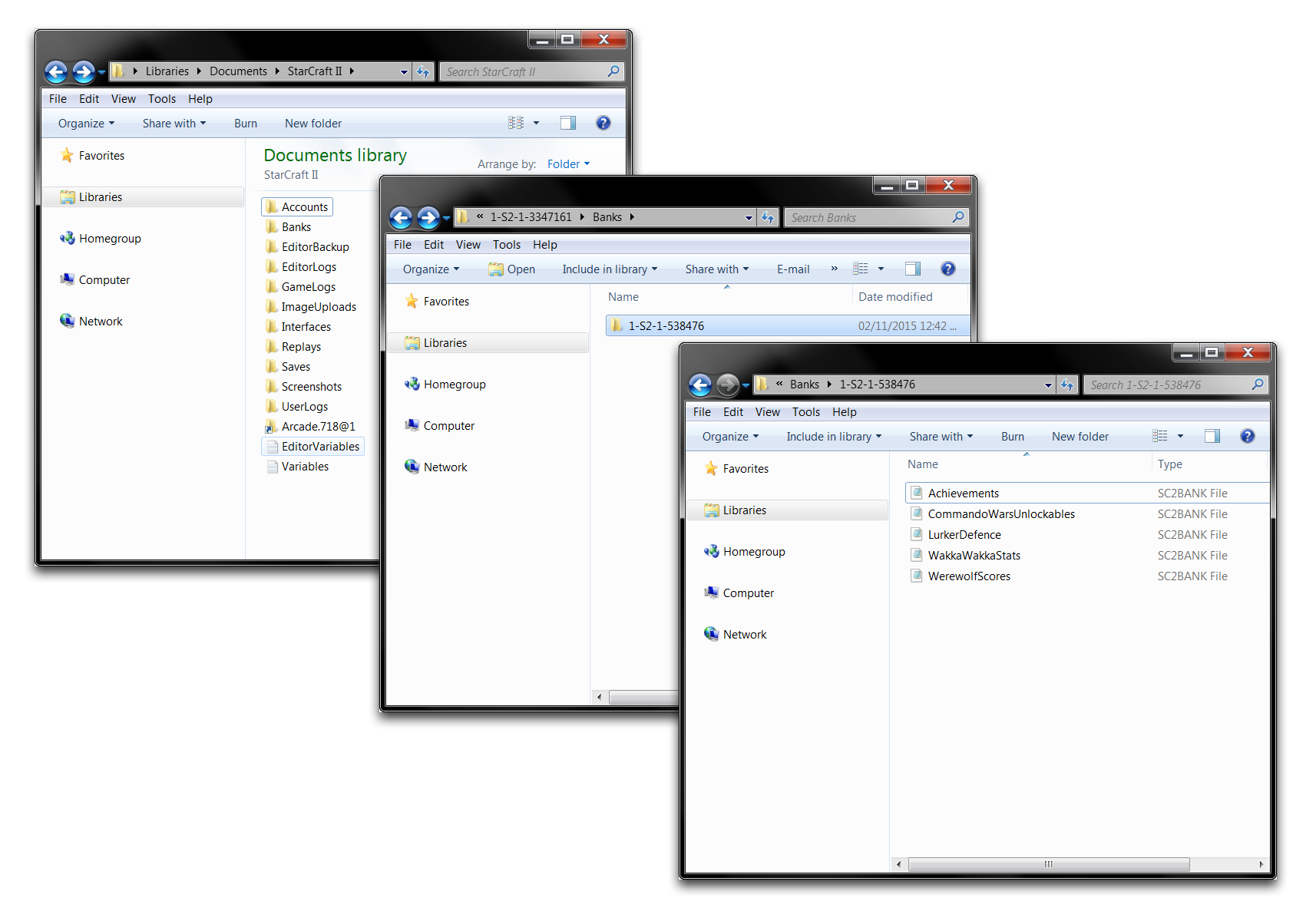Click search magnifier in 1-S2-1-538476 window
This screenshot has height=921, width=1316.
[x=1258, y=385]
